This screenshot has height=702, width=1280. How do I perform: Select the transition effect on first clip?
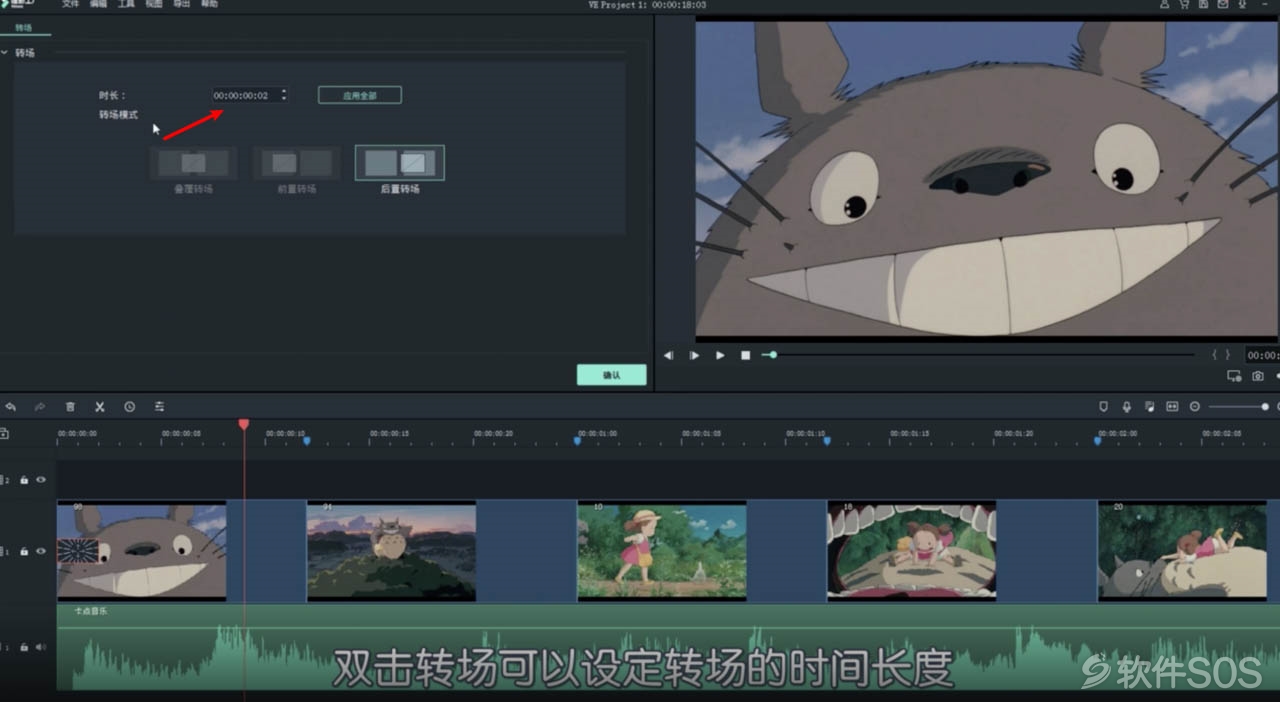point(78,551)
